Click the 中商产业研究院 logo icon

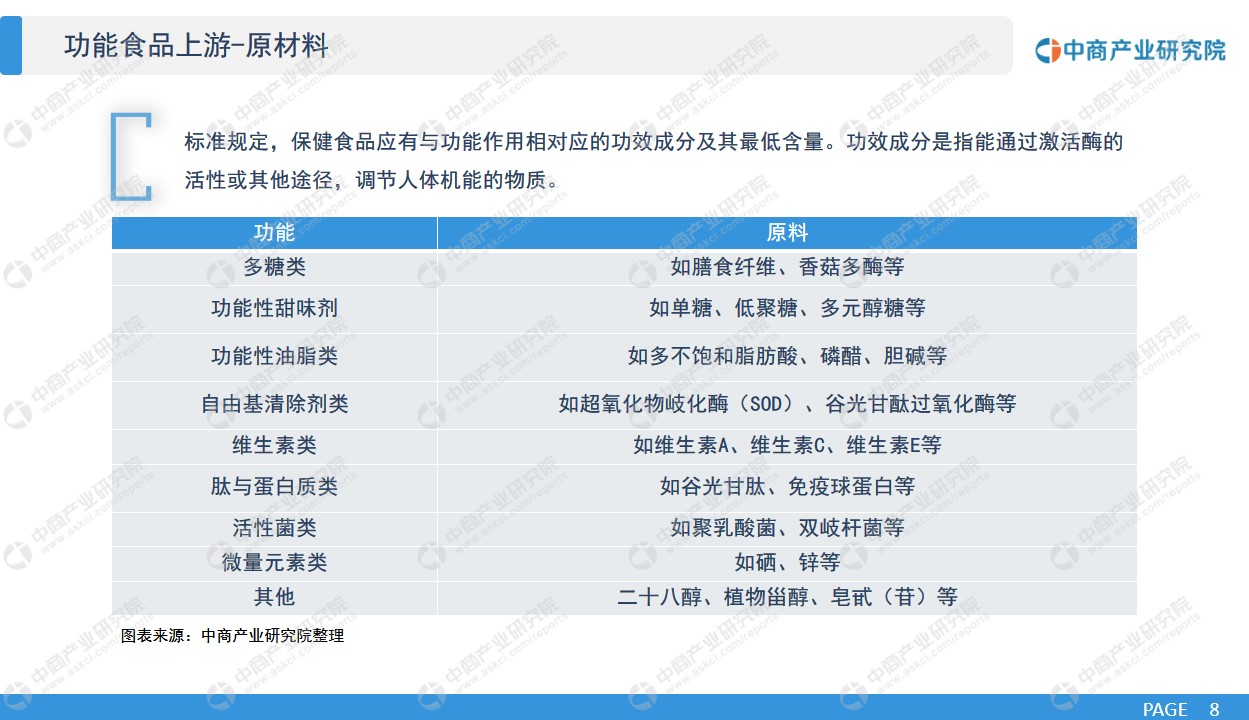click(x=1047, y=49)
